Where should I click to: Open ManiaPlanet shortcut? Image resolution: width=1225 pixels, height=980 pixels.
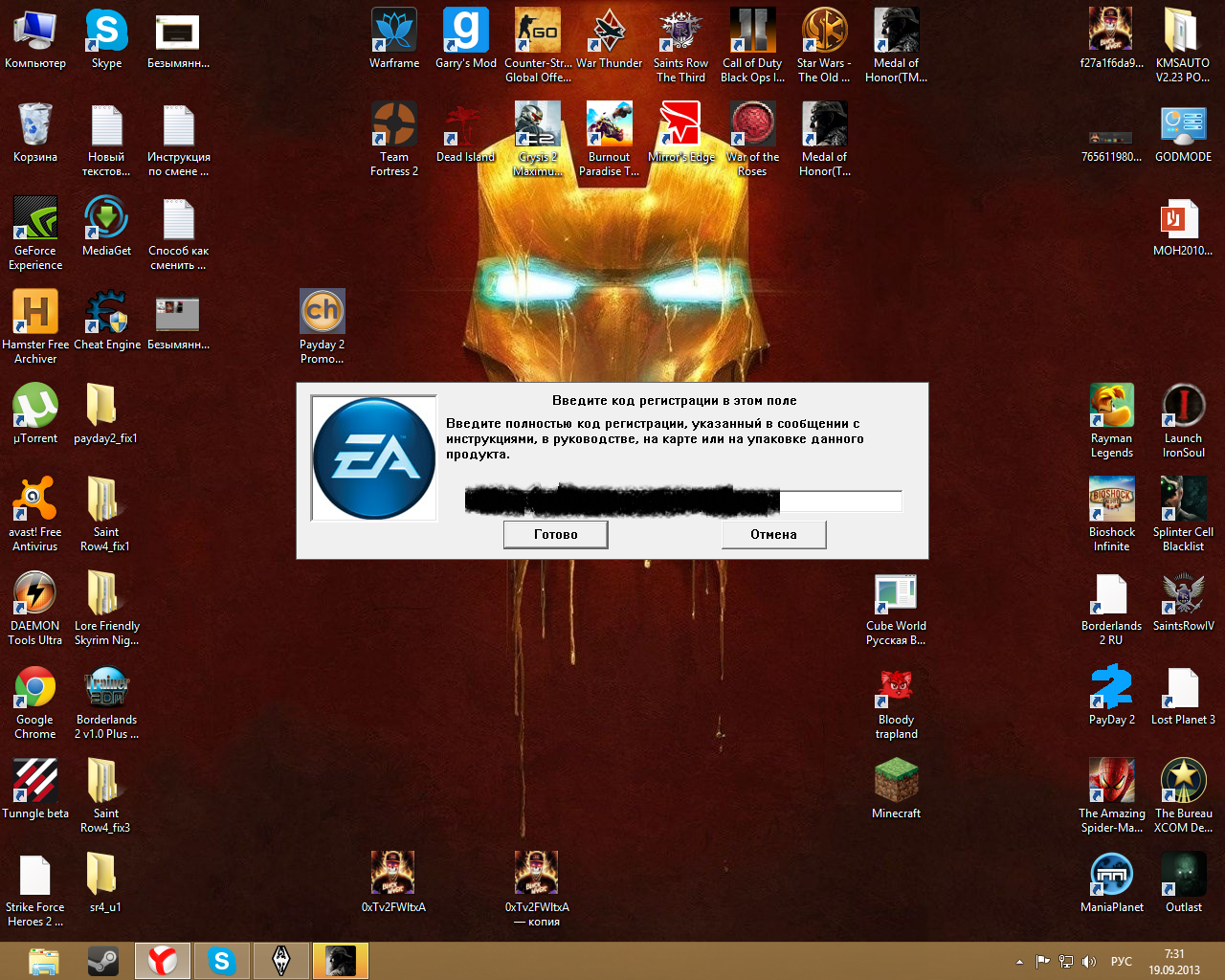1111,883
